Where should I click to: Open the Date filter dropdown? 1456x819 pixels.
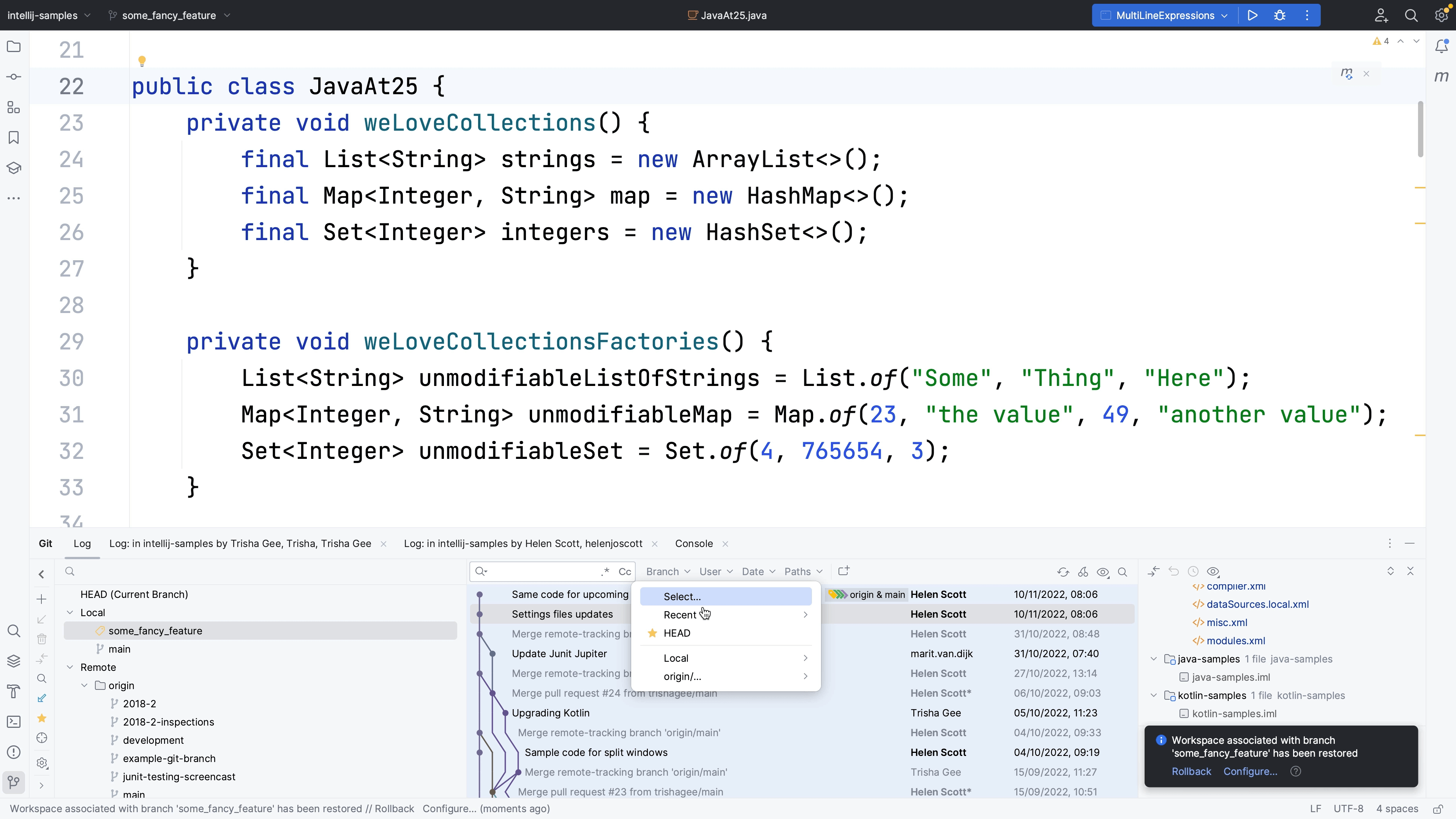click(757, 571)
